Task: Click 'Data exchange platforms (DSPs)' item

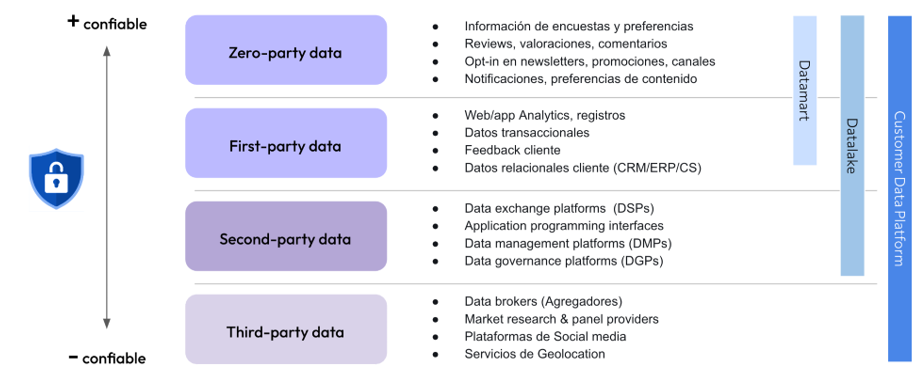Action: tap(559, 208)
